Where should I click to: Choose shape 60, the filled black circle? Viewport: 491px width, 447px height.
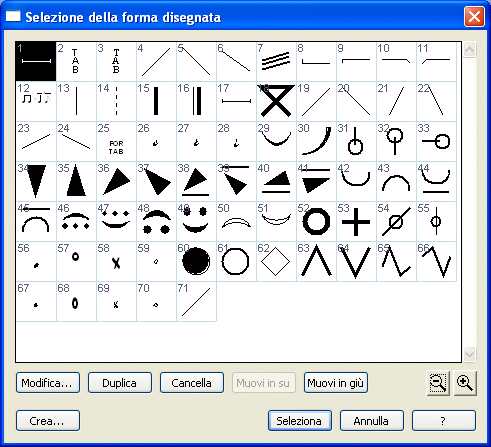click(x=196, y=261)
